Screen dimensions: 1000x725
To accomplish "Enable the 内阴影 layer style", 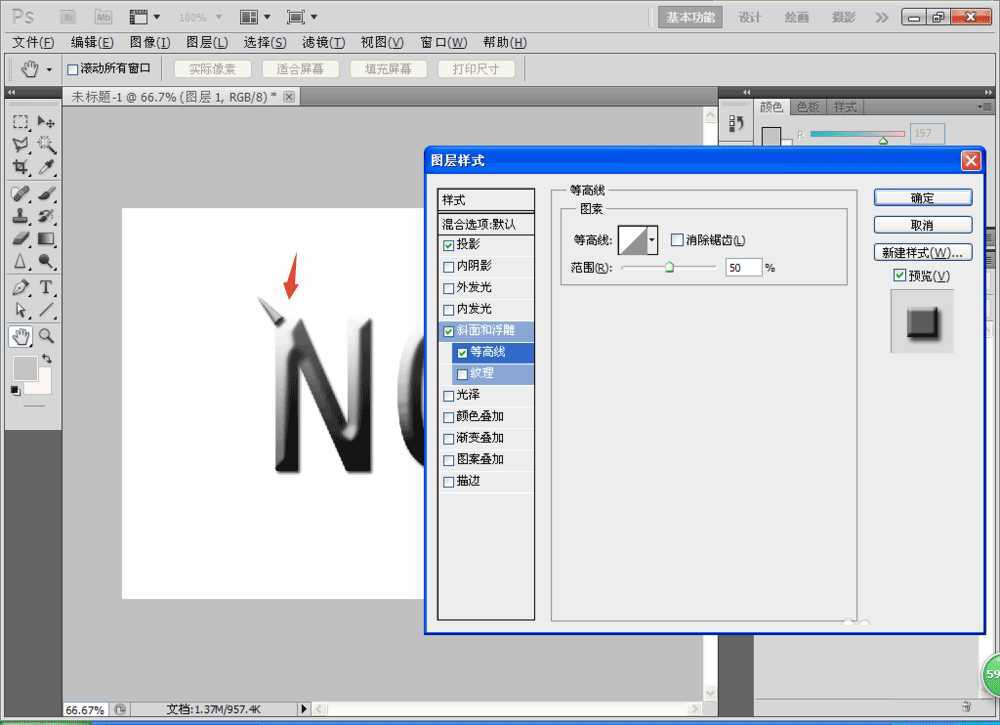I will point(449,265).
